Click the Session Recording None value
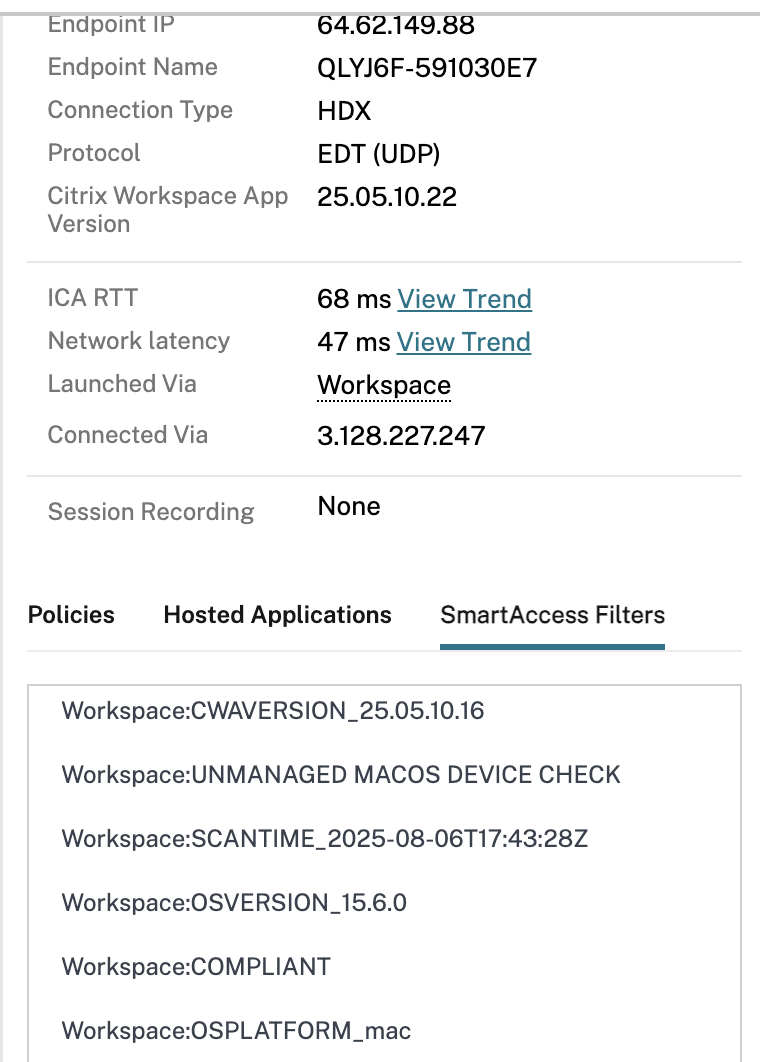This screenshot has height=1062, width=760. point(349,507)
